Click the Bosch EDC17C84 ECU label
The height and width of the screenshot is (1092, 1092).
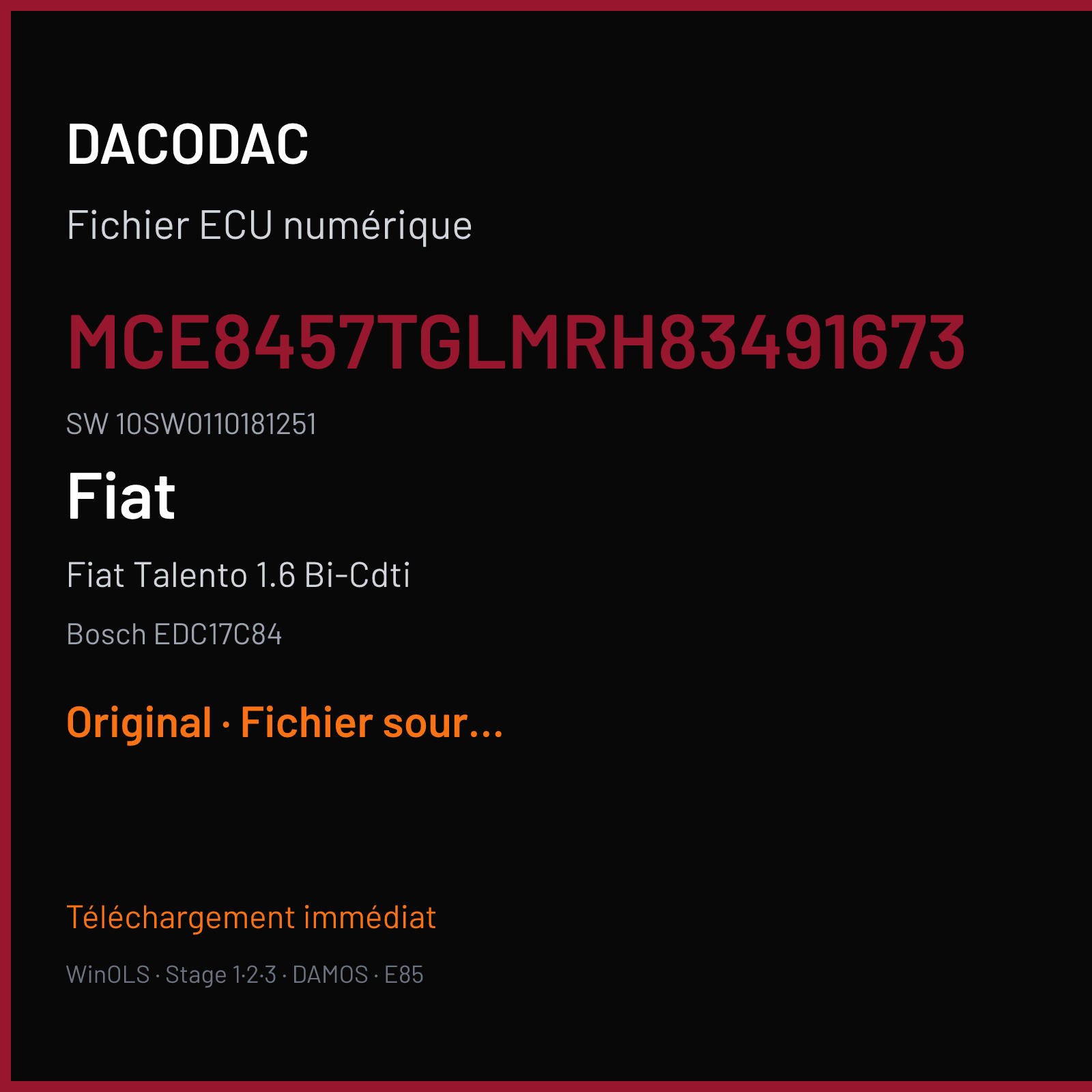point(174,635)
